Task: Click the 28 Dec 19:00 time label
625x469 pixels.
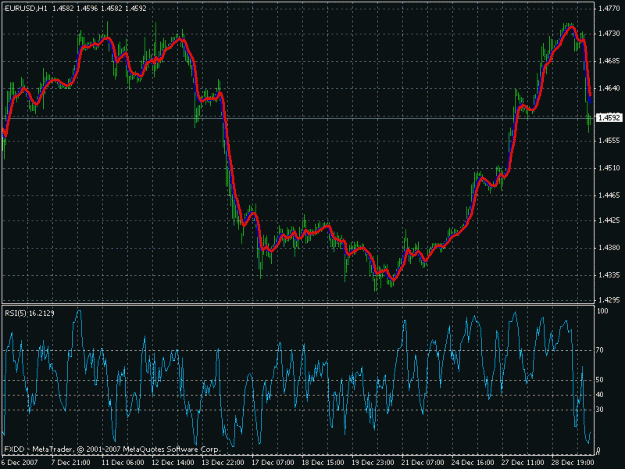Action: (x=573, y=463)
